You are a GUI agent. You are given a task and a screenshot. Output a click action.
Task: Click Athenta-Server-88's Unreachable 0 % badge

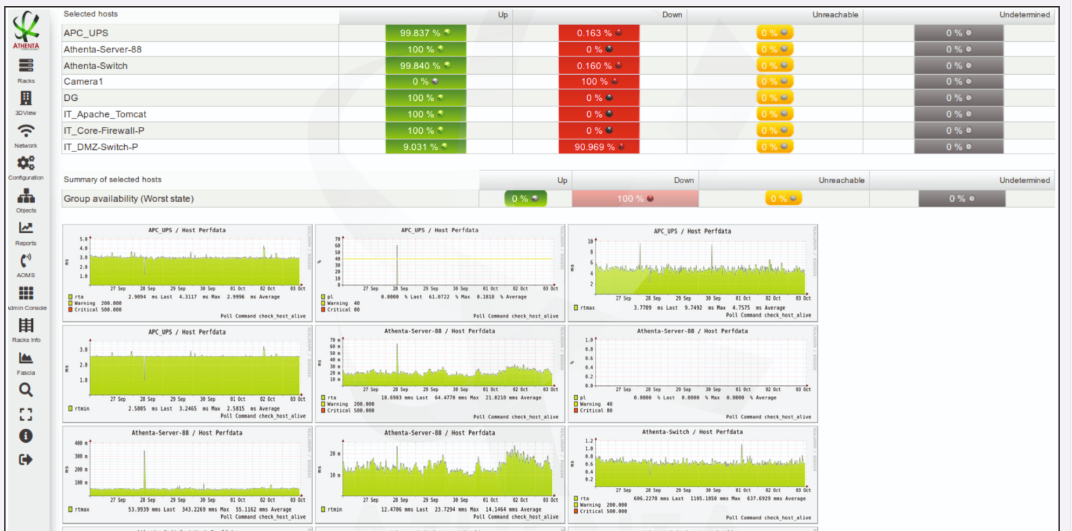click(x=775, y=49)
